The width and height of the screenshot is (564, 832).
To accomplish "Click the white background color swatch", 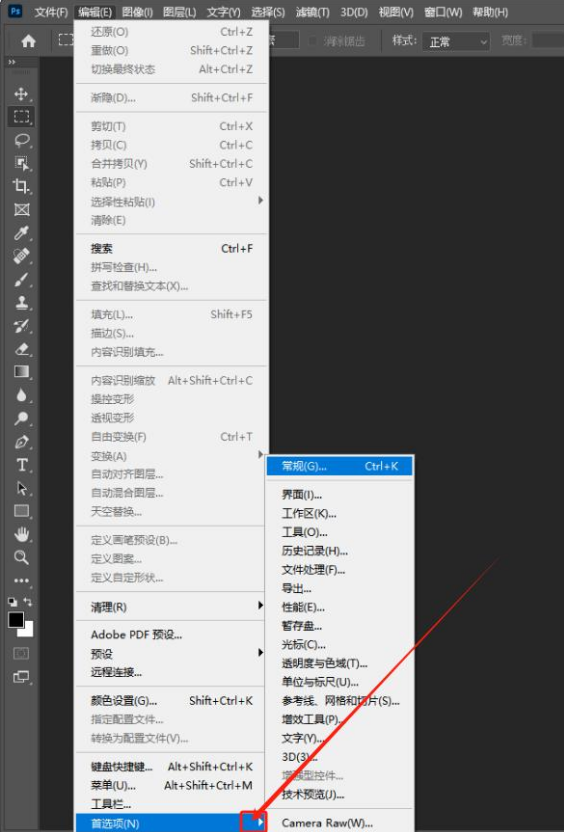I will tap(28, 631).
